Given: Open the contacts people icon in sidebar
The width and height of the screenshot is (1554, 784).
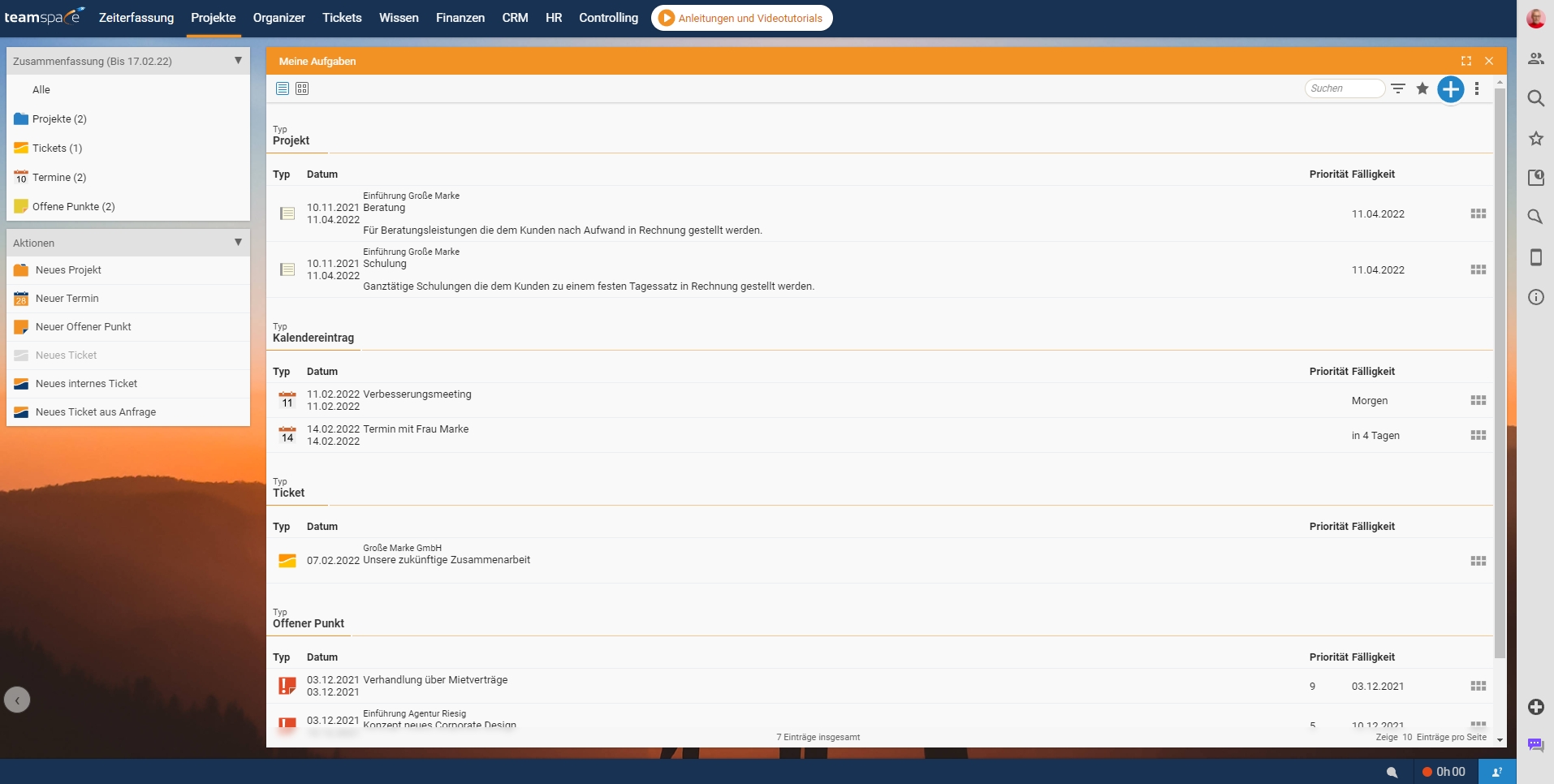Looking at the screenshot, I should click(x=1535, y=58).
